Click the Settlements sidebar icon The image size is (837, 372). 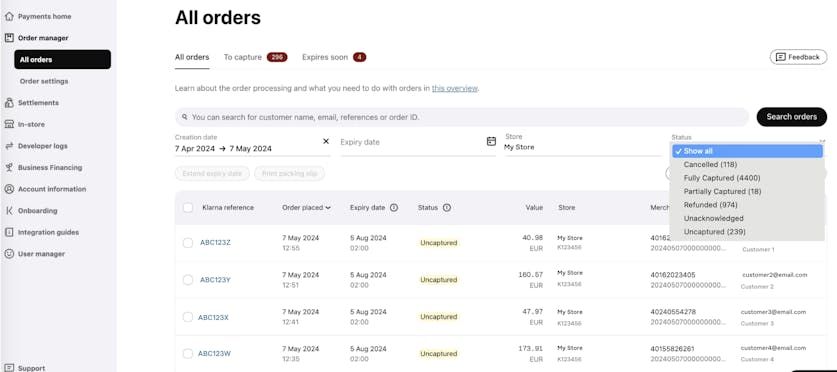click(9, 103)
